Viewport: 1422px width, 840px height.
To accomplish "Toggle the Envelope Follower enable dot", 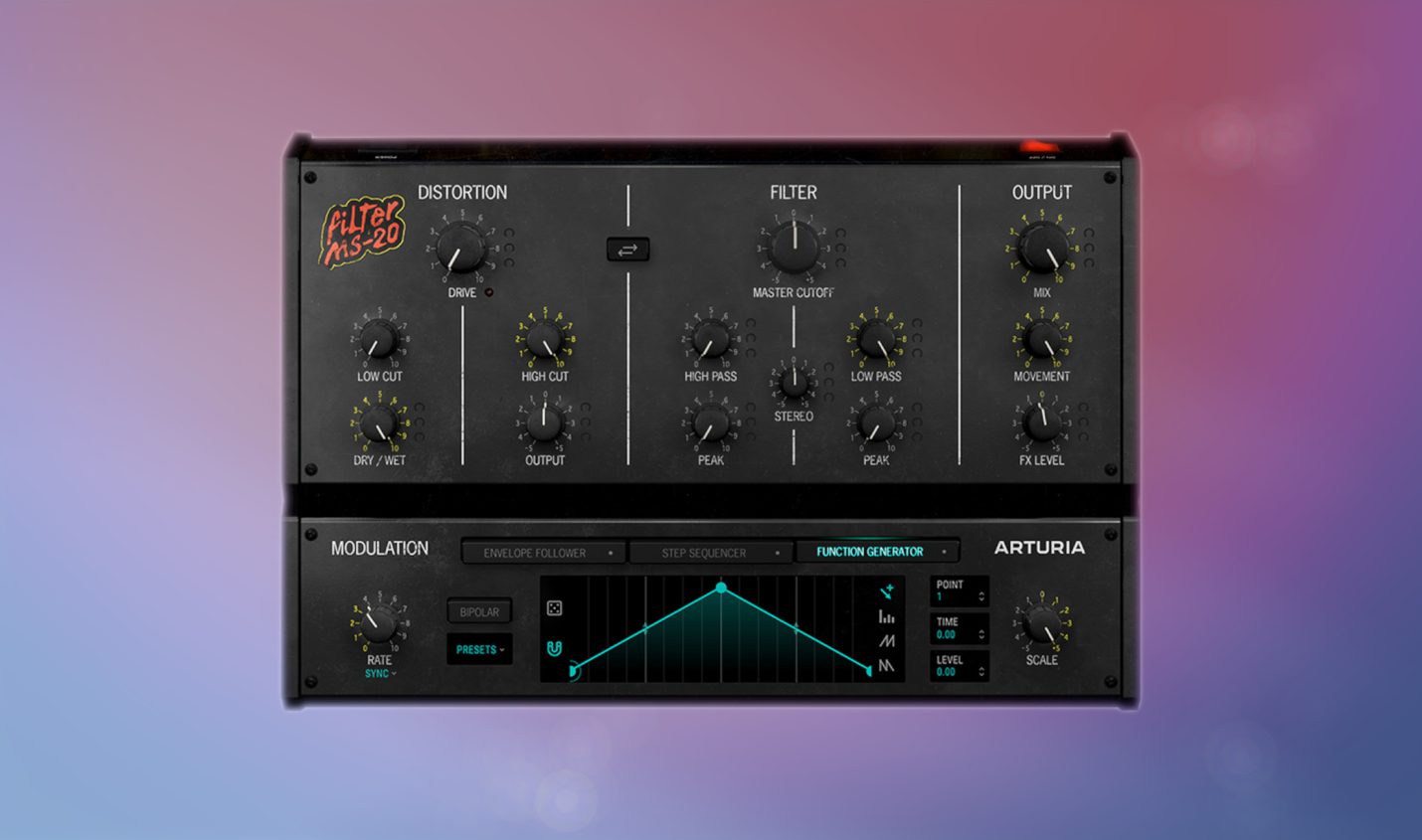I will pyautogui.click(x=611, y=553).
